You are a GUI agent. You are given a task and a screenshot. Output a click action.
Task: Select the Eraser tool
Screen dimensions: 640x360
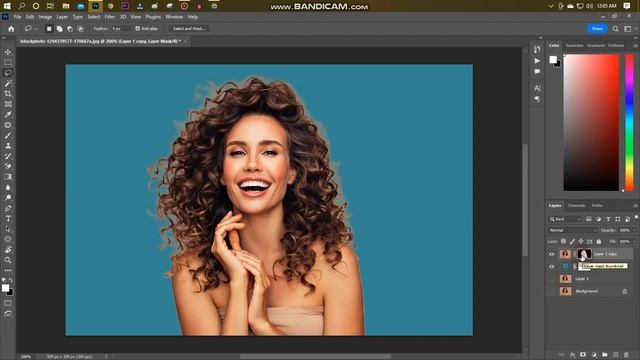[x=8, y=167]
